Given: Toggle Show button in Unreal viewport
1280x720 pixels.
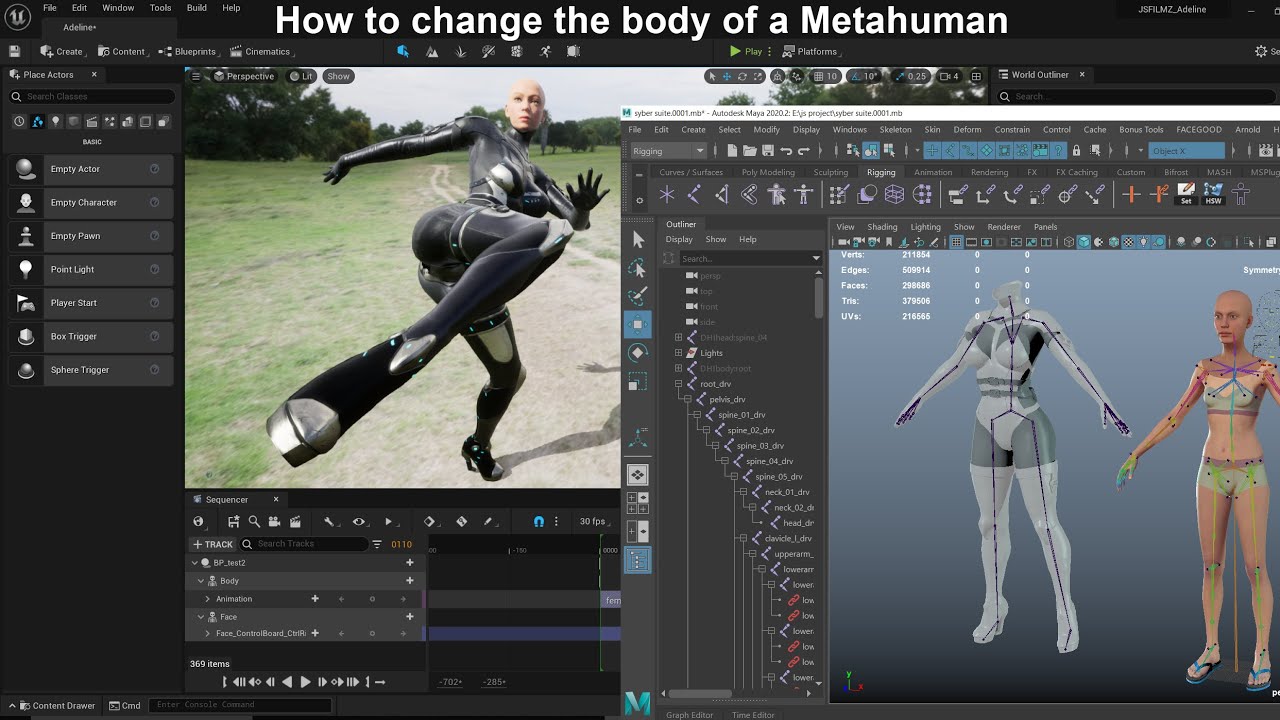Looking at the screenshot, I should click(339, 76).
